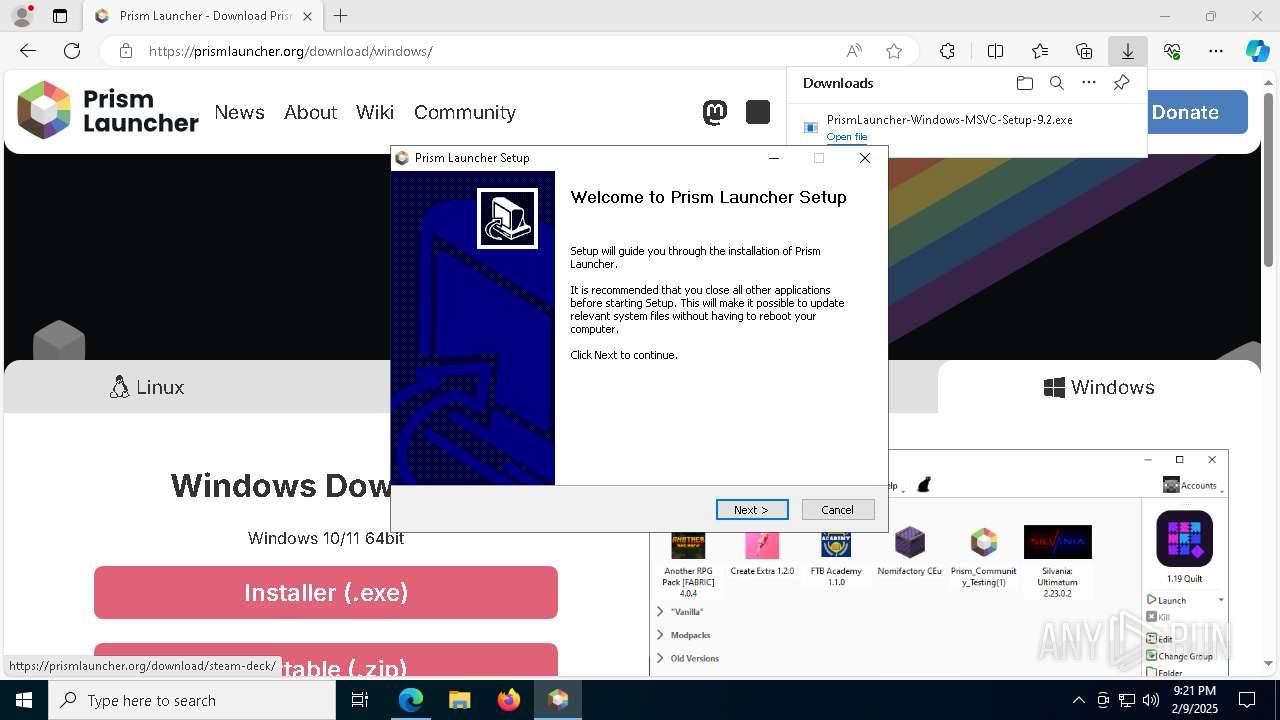The width and height of the screenshot is (1280, 720).
Task: Launch Firefox from taskbar
Action: (509, 700)
